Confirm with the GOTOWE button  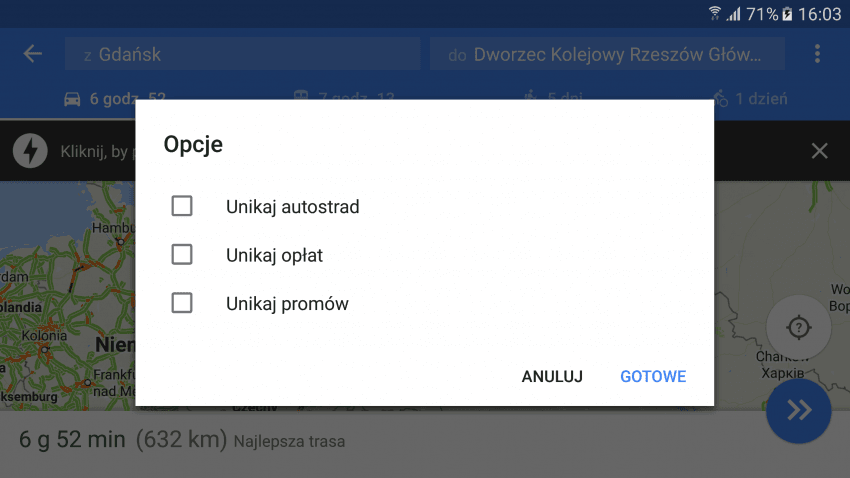click(653, 377)
